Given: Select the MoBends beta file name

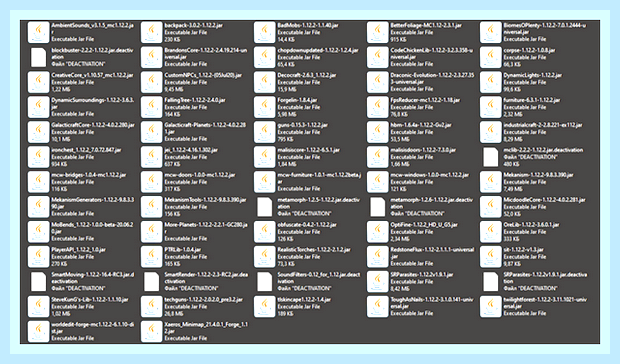Looking at the screenshot, I should (92, 228).
